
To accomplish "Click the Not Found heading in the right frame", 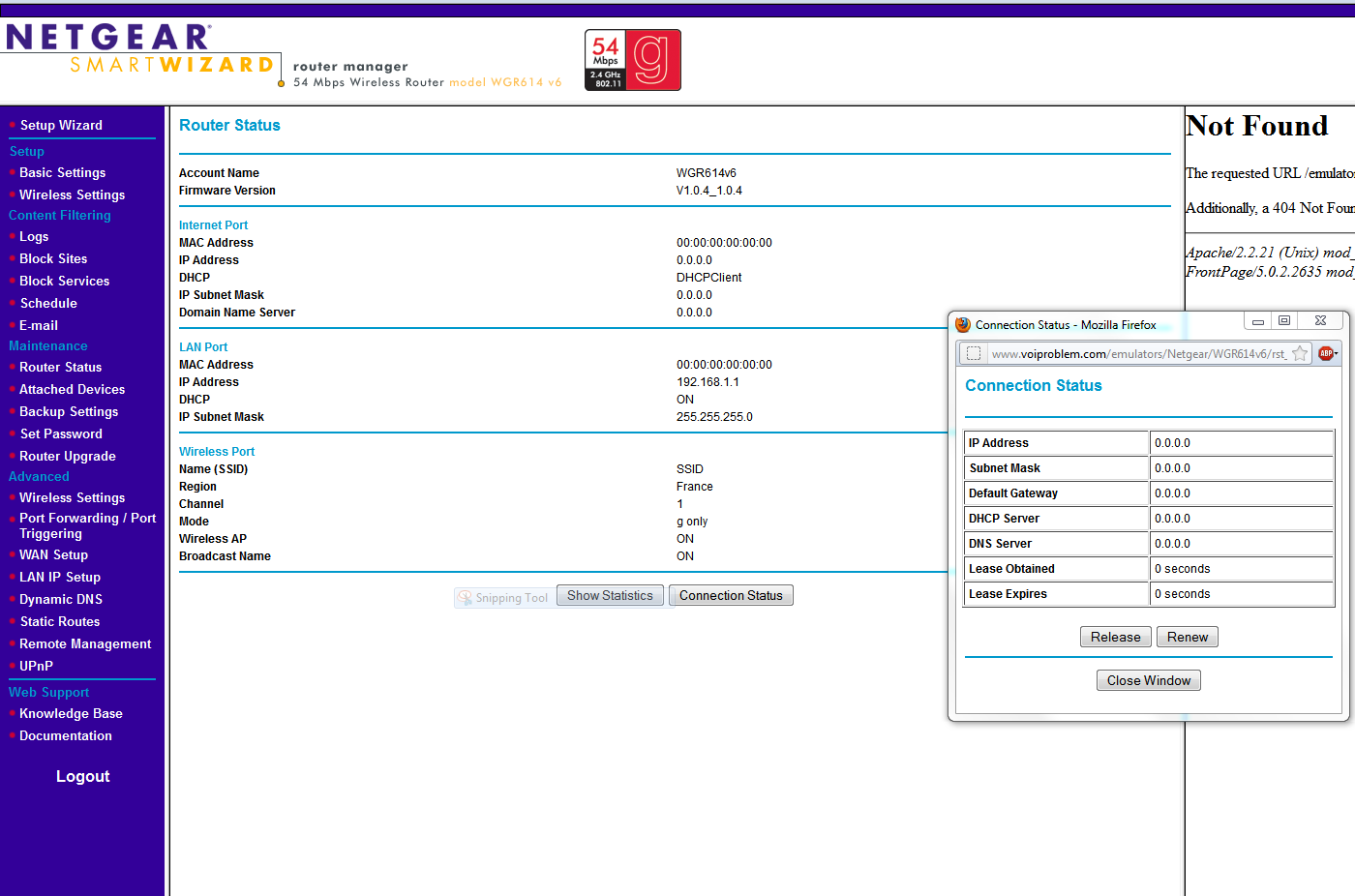I will (1257, 126).
